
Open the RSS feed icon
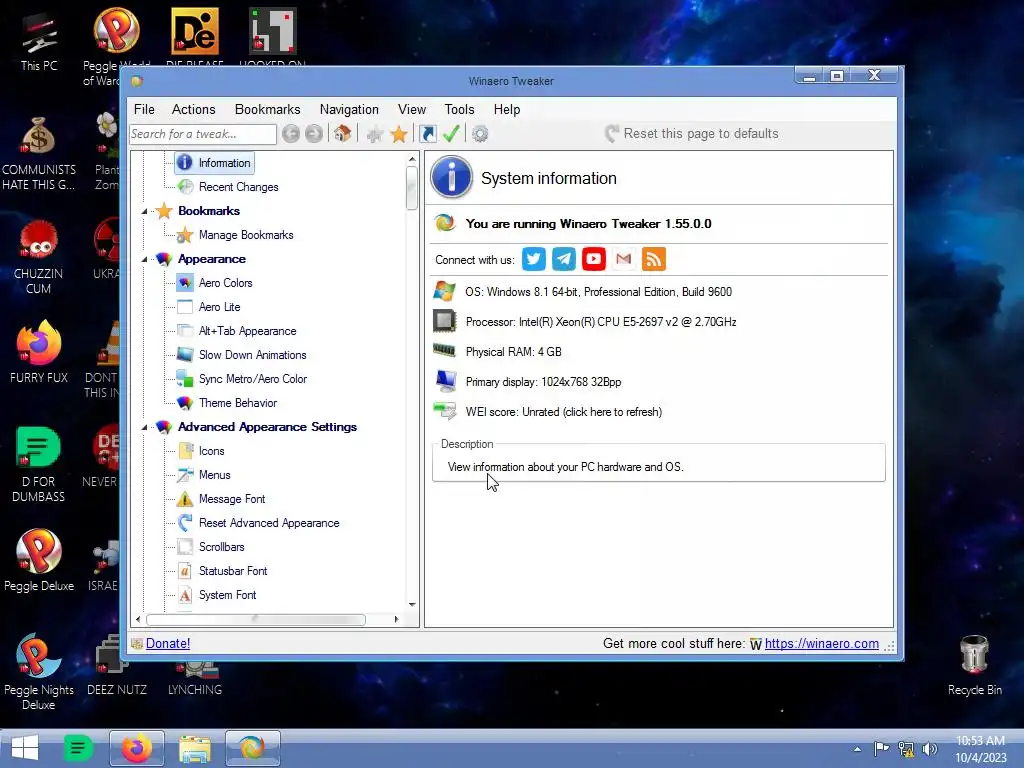pos(654,259)
